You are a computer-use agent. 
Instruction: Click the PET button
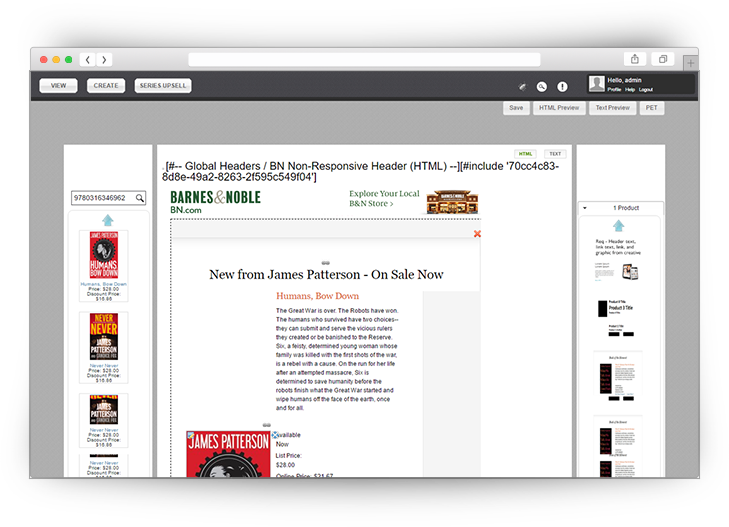pyautogui.click(x=651, y=108)
